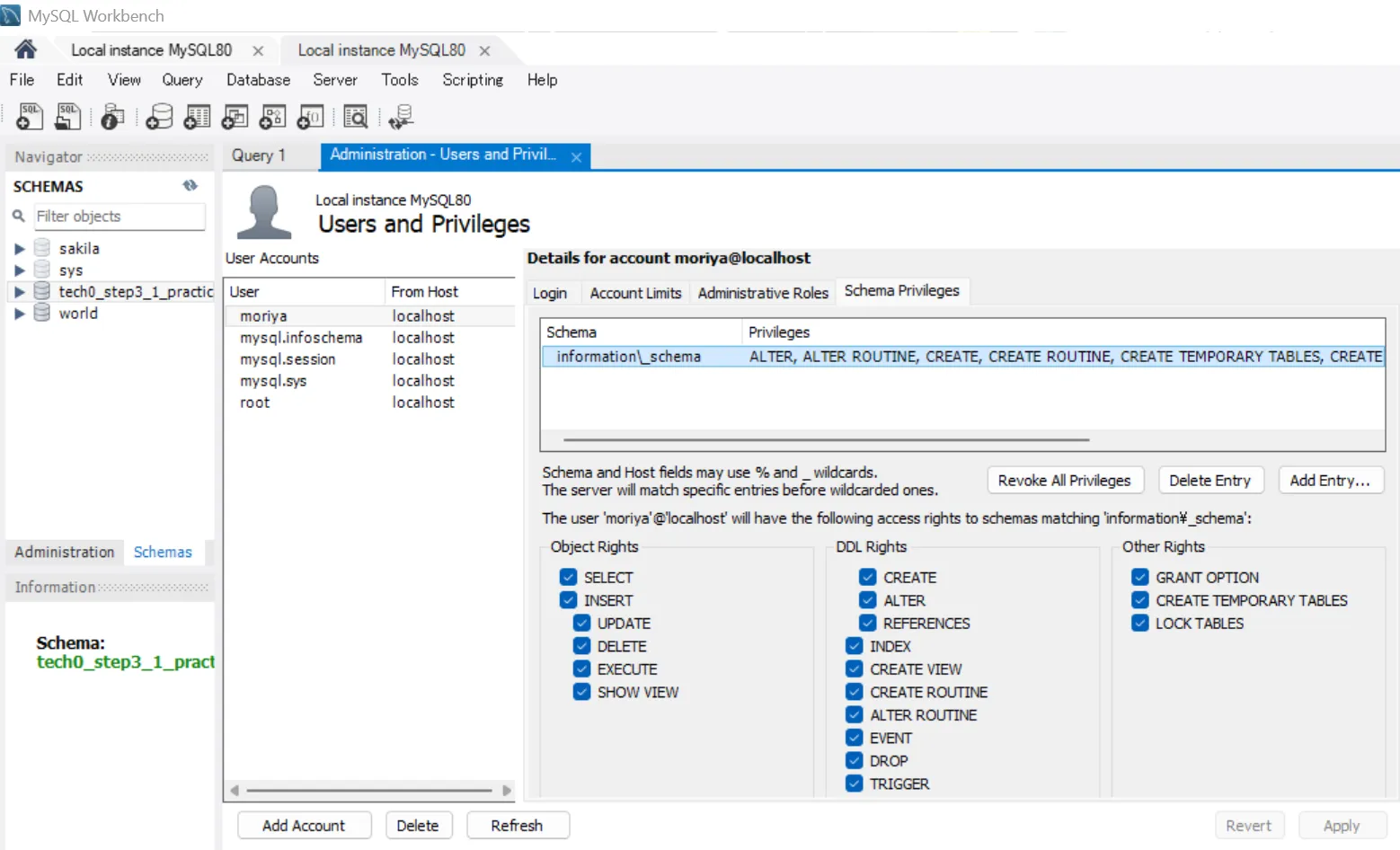Viewport: 1400px width, 850px height.
Task: Toggle the LOCK TABLES checkbox
Action: [1139, 623]
